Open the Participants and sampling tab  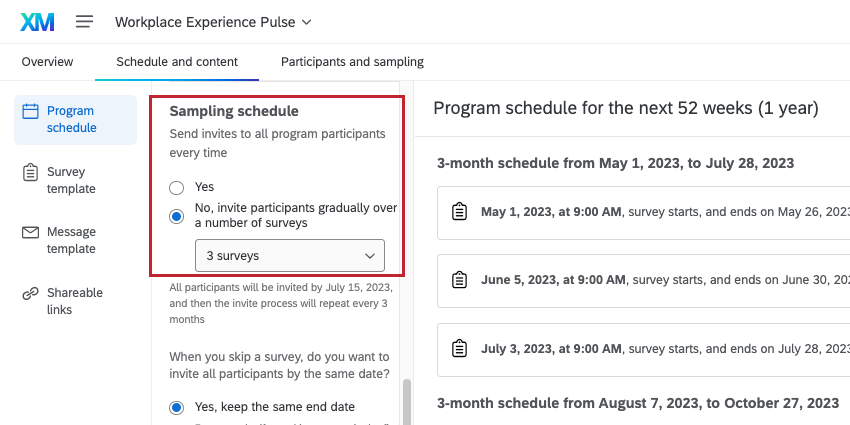point(352,62)
